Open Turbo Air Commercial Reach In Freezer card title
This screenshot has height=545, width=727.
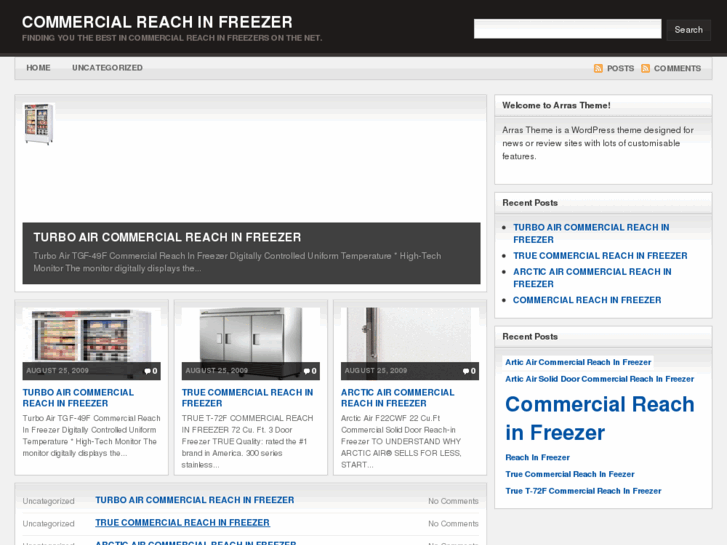[78, 398]
